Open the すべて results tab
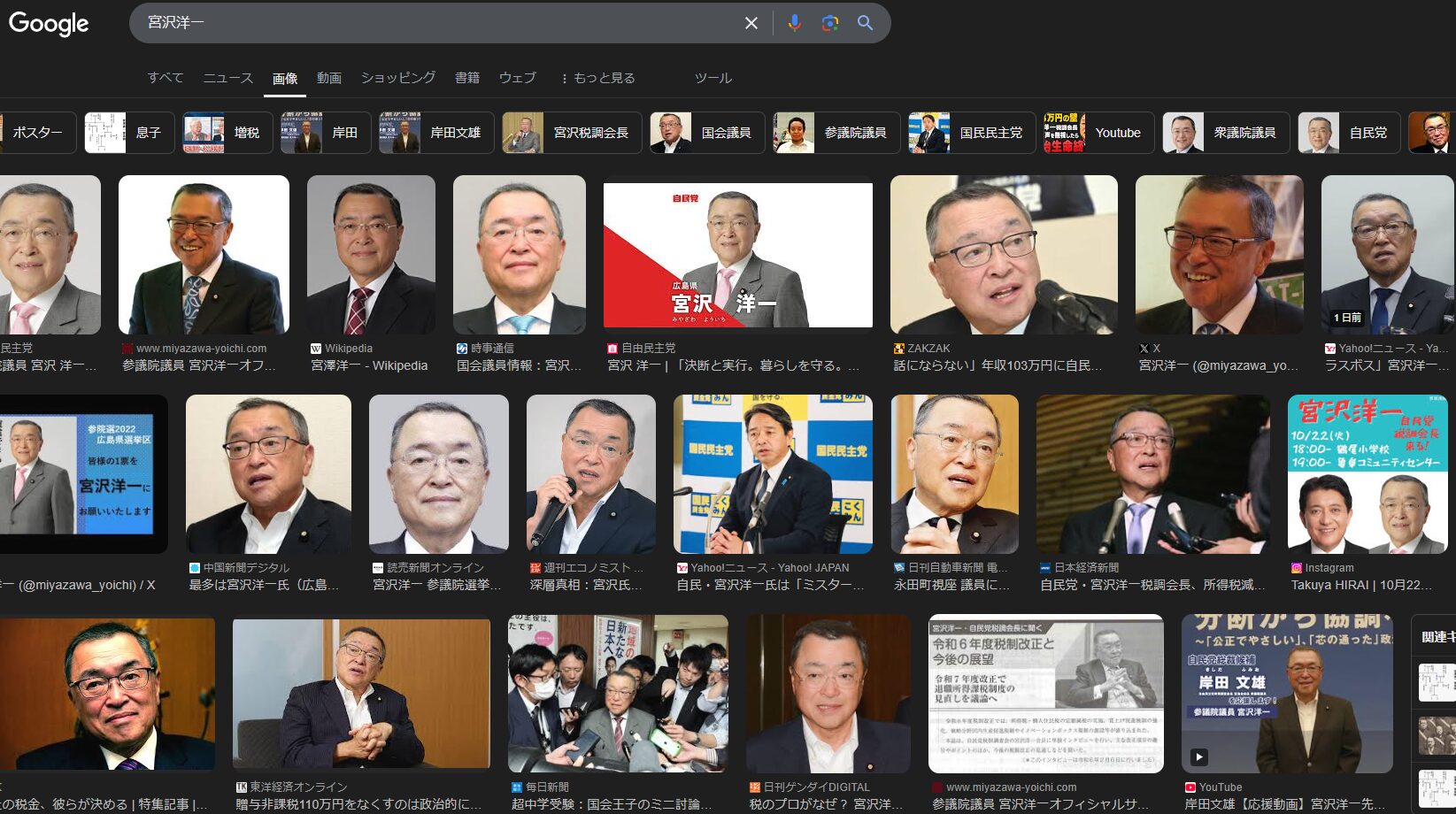 [166, 78]
